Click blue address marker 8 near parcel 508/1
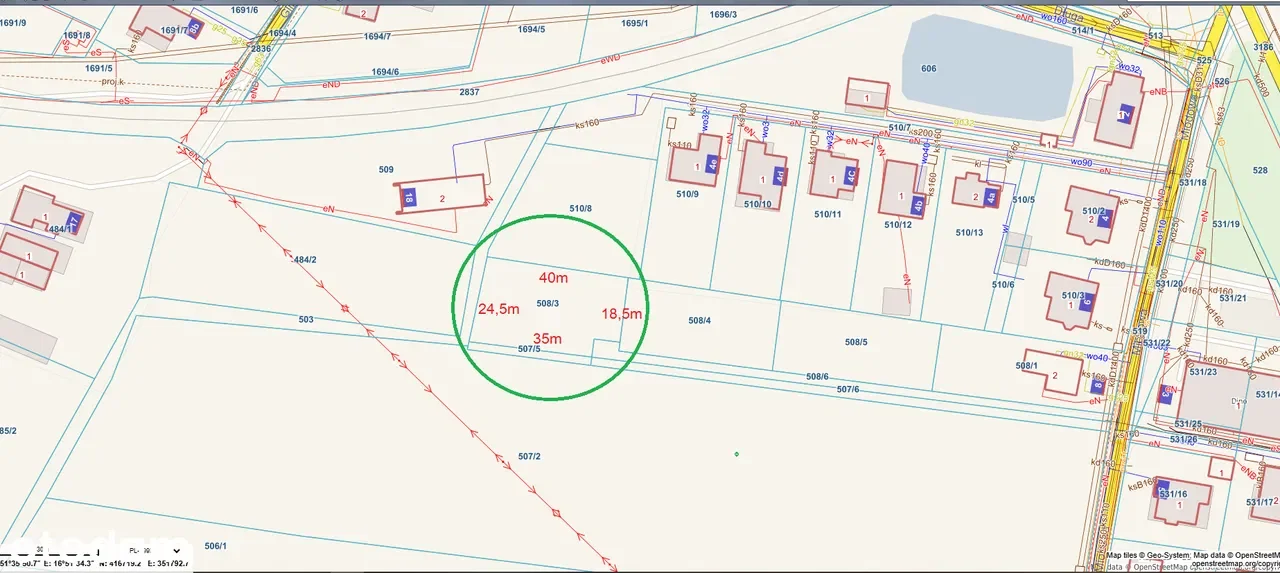This screenshot has height=573, width=1280. [x=1097, y=384]
